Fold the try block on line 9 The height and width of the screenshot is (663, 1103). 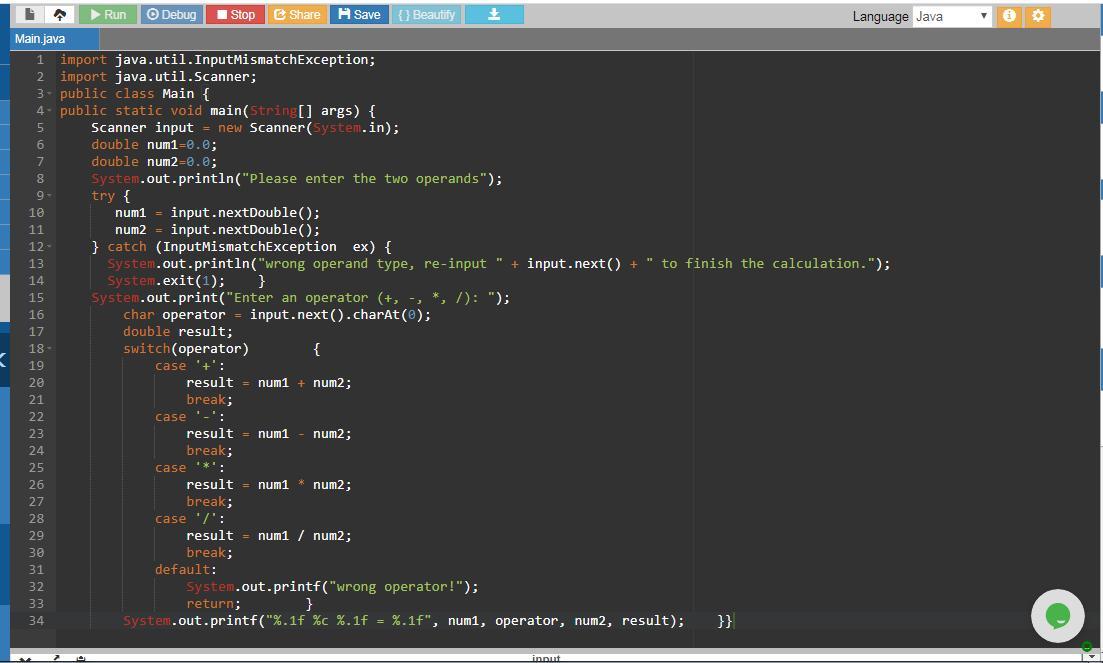50,196
